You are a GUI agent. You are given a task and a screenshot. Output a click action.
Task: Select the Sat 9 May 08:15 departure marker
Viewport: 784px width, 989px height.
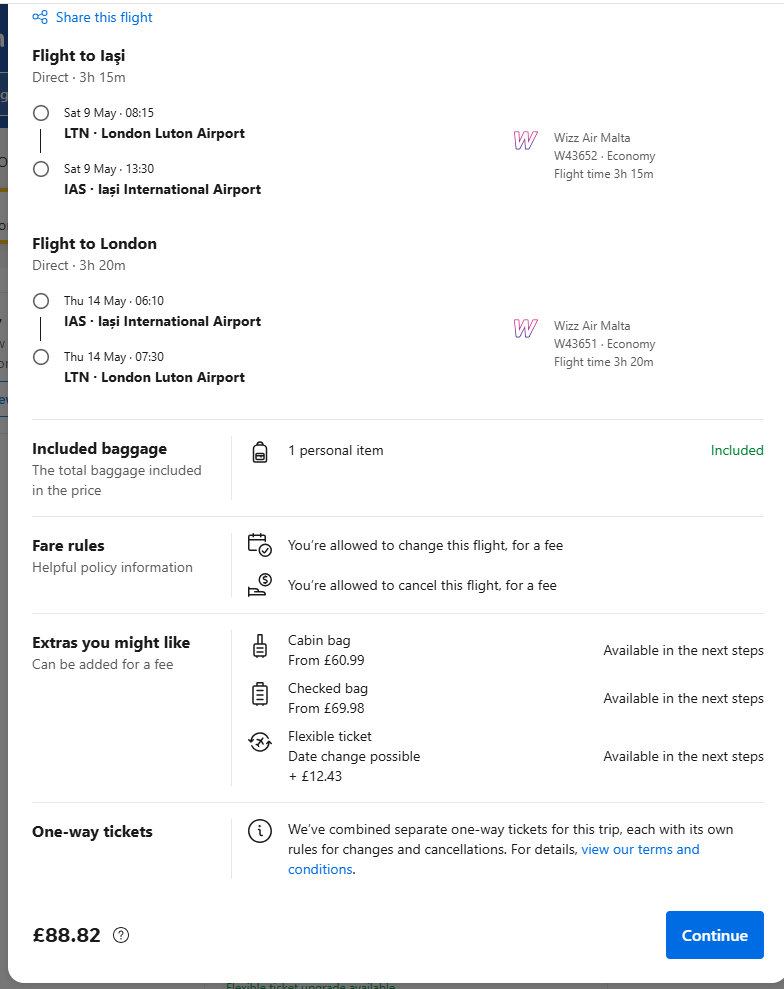coord(41,113)
